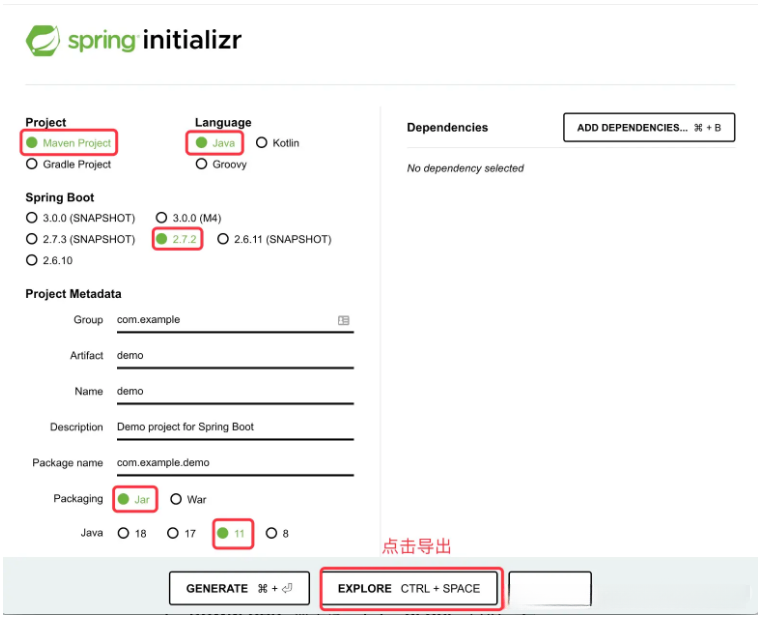Image resolution: width=759 pixels, height=617 pixels.
Task: Pick Java version 18
Action: [x=123, y=533]
